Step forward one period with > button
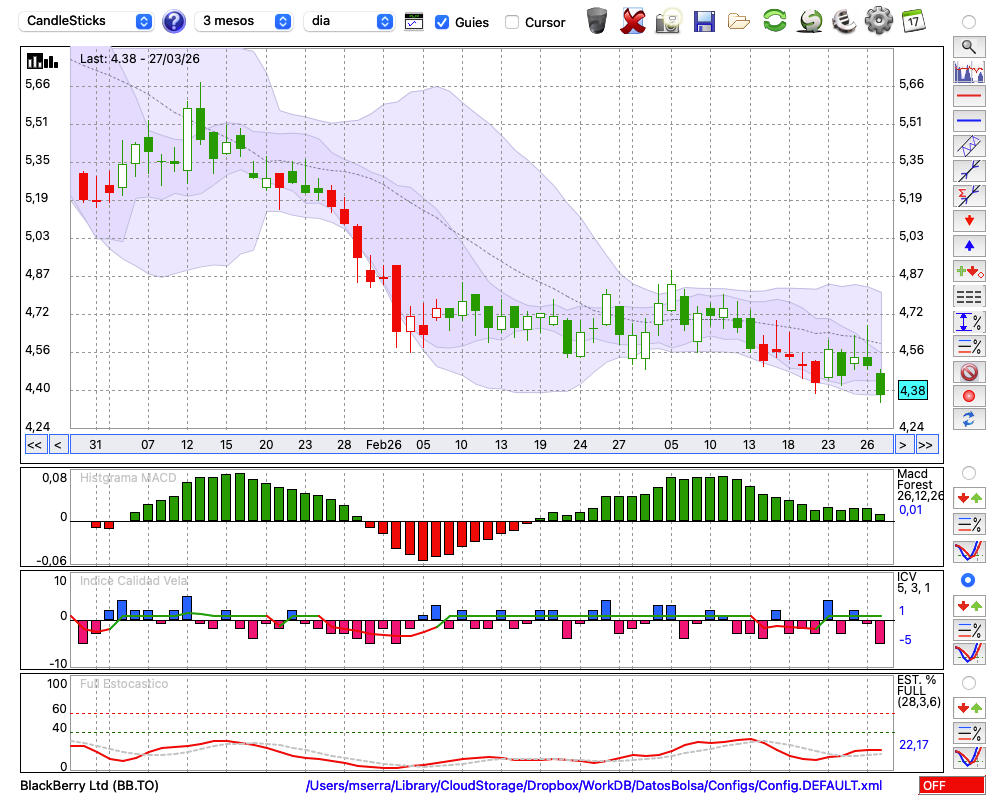1000x800 pixels. coord(902,445)
